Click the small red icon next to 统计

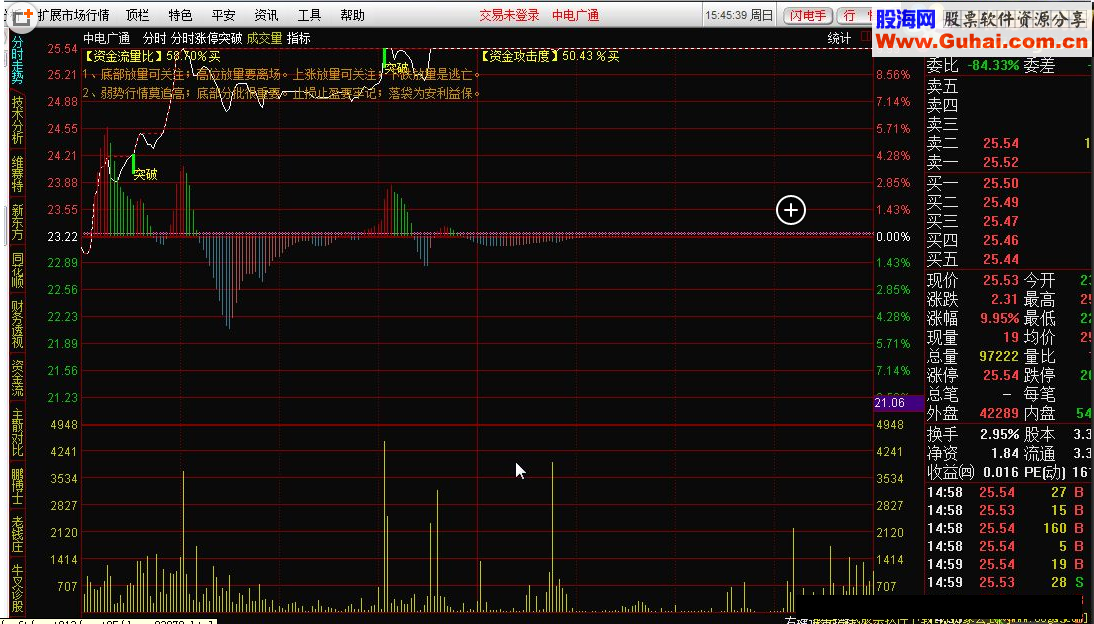click(x=865, y=38)
